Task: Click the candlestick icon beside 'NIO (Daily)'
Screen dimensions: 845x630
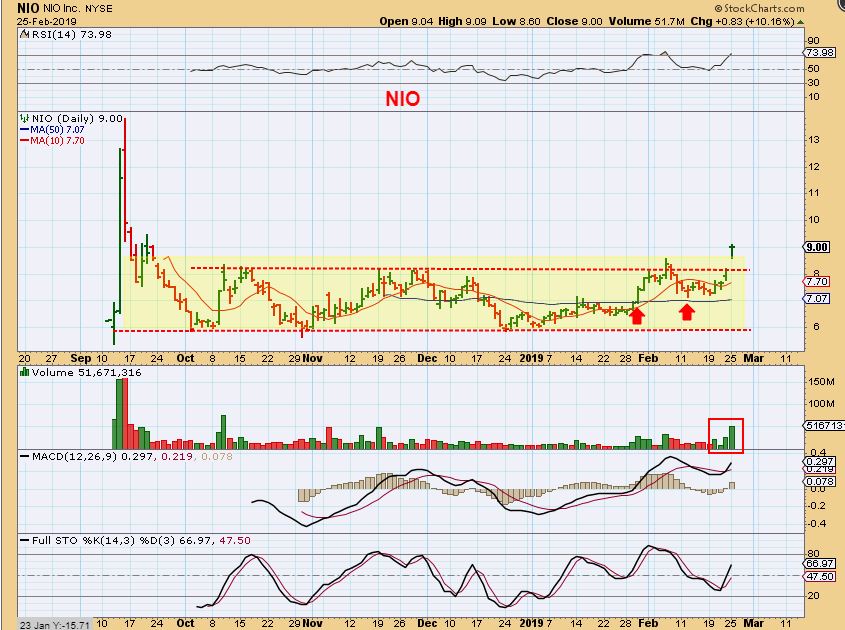Action: point(24,119)
